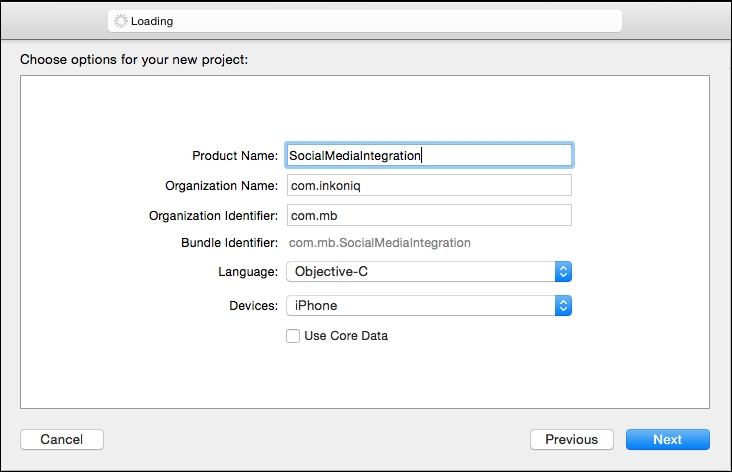Click the Devices label text

pos(251,306)
